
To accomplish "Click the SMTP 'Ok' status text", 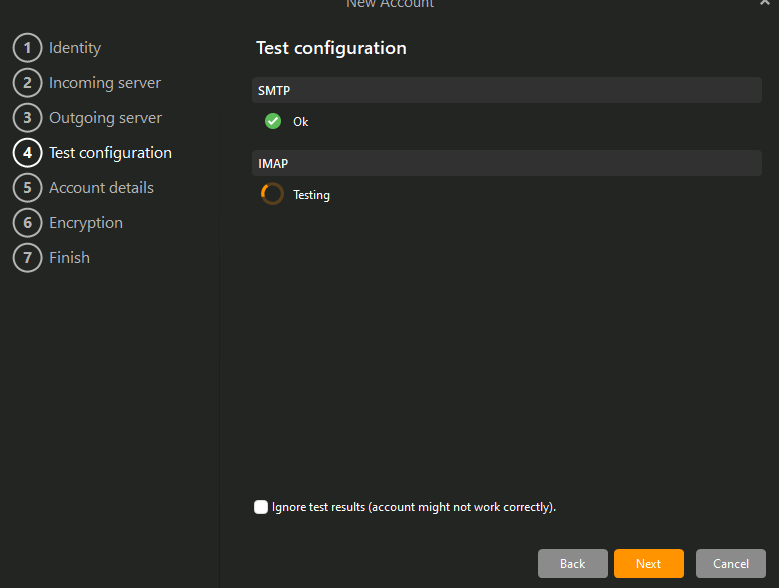I will click(301, 122).
